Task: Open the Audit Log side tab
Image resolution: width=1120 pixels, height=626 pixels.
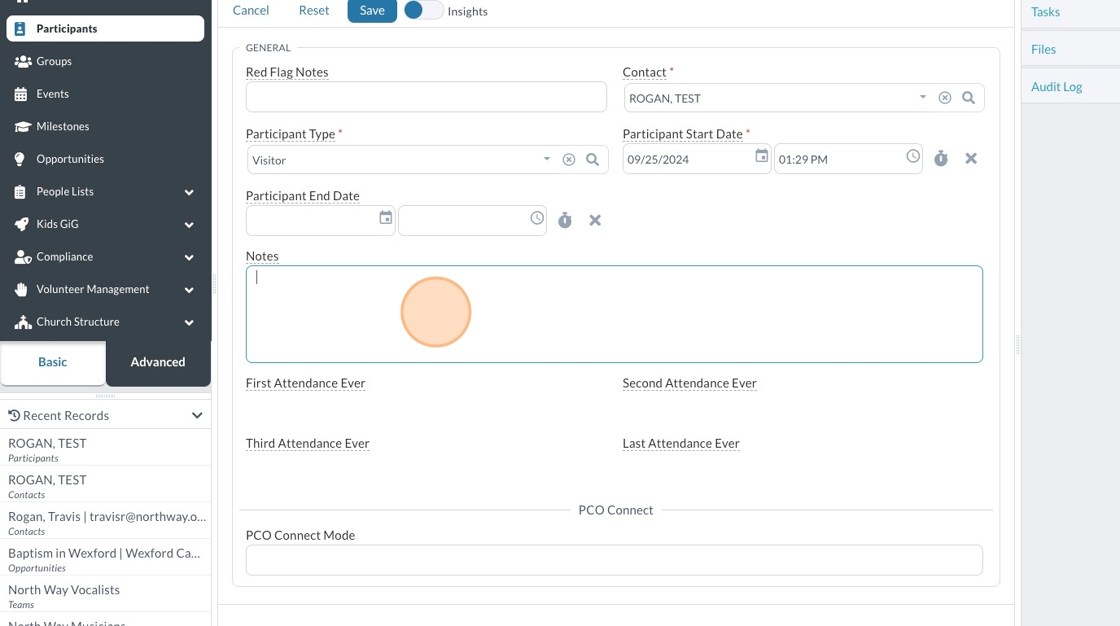Action: pyautogui.click(x=1056, y=86)
